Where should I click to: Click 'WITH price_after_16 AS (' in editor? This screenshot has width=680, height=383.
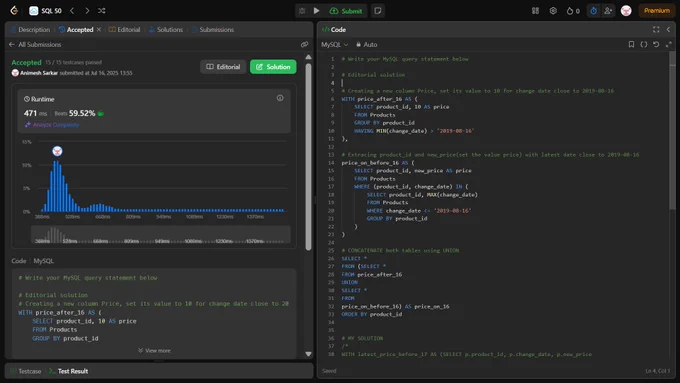click(x=379, y=99)
